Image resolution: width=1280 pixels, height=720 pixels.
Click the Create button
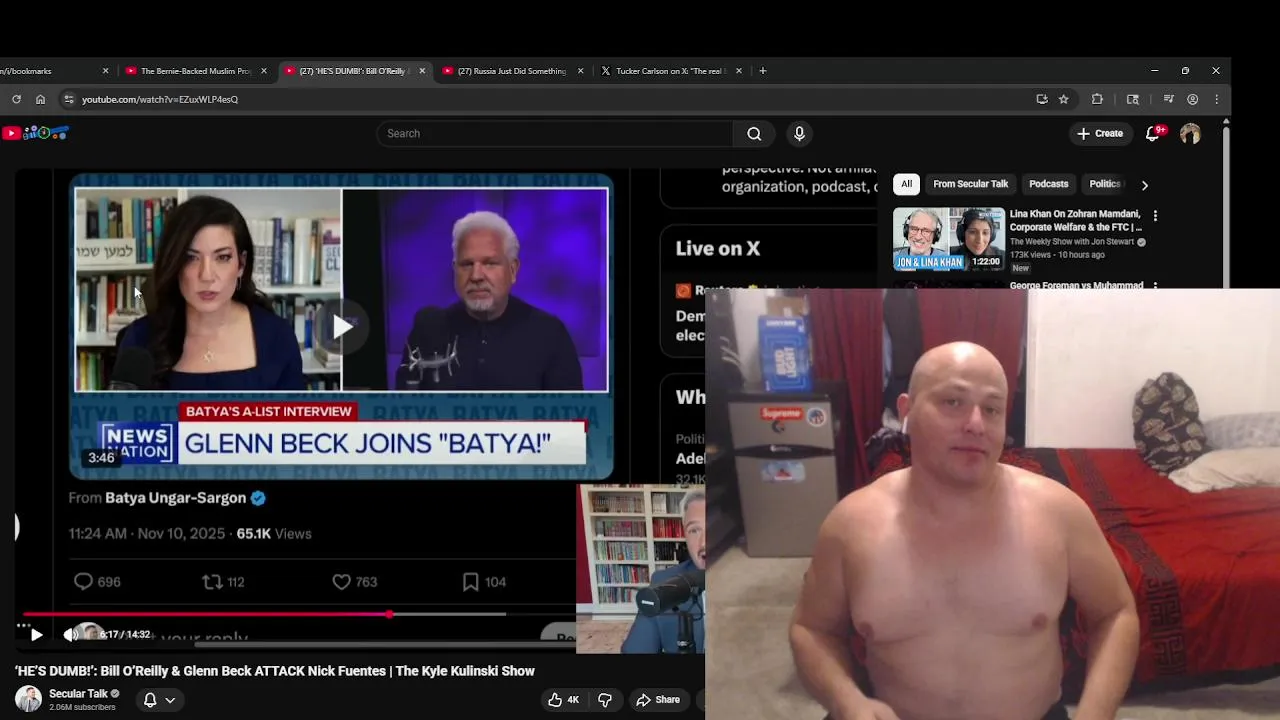(1100, 133)
